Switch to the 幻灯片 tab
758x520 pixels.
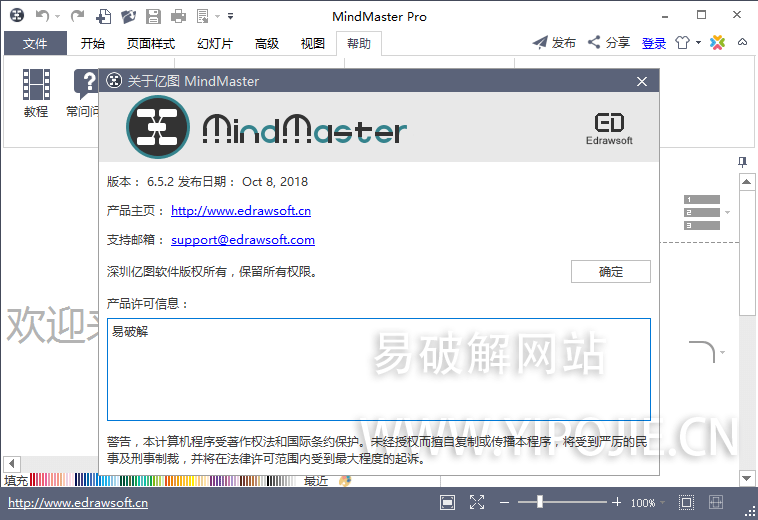215,43
